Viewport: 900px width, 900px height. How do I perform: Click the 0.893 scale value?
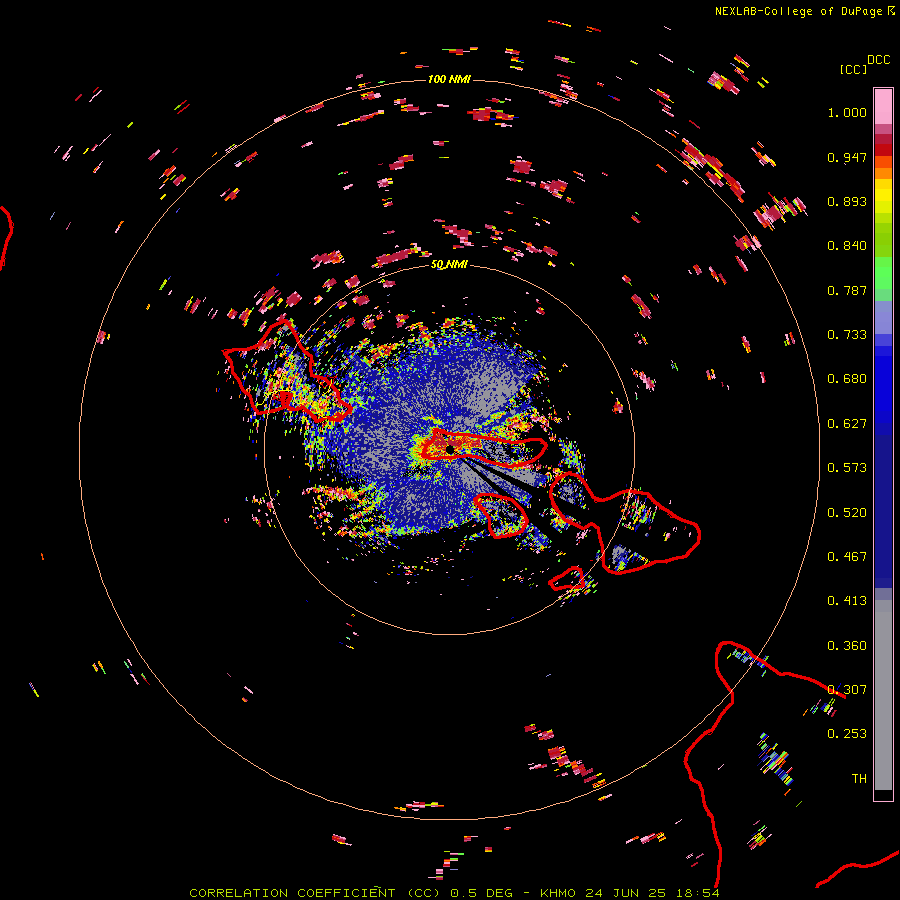coord(847,201)
